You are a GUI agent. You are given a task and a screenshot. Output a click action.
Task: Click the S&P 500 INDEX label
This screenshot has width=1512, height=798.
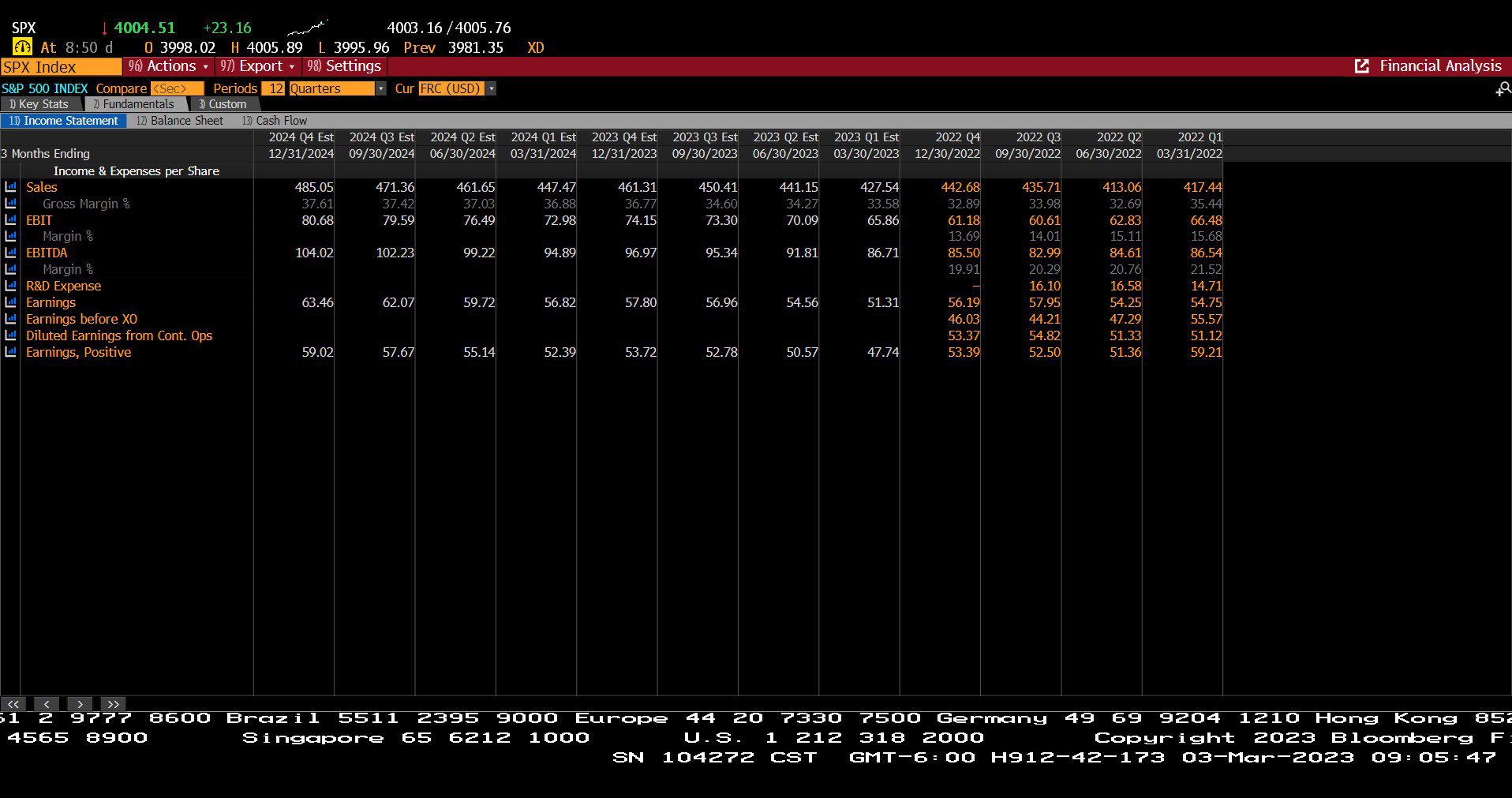45,88
